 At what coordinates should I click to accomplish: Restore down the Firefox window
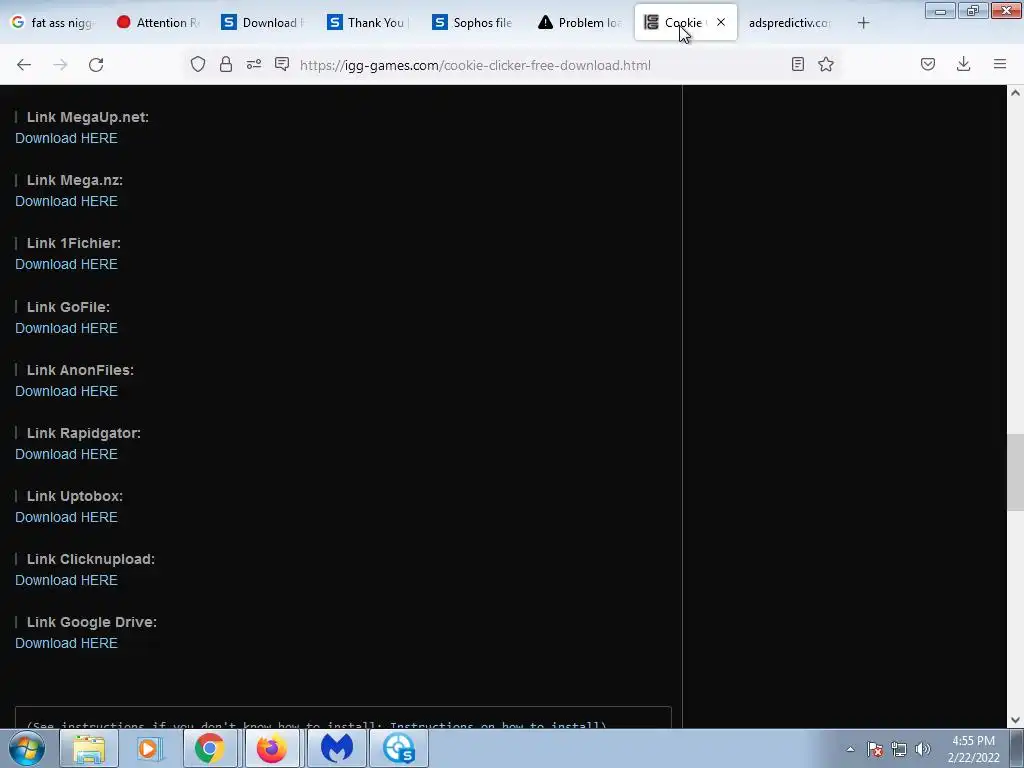pyautogui.click(x=973, y=10)
